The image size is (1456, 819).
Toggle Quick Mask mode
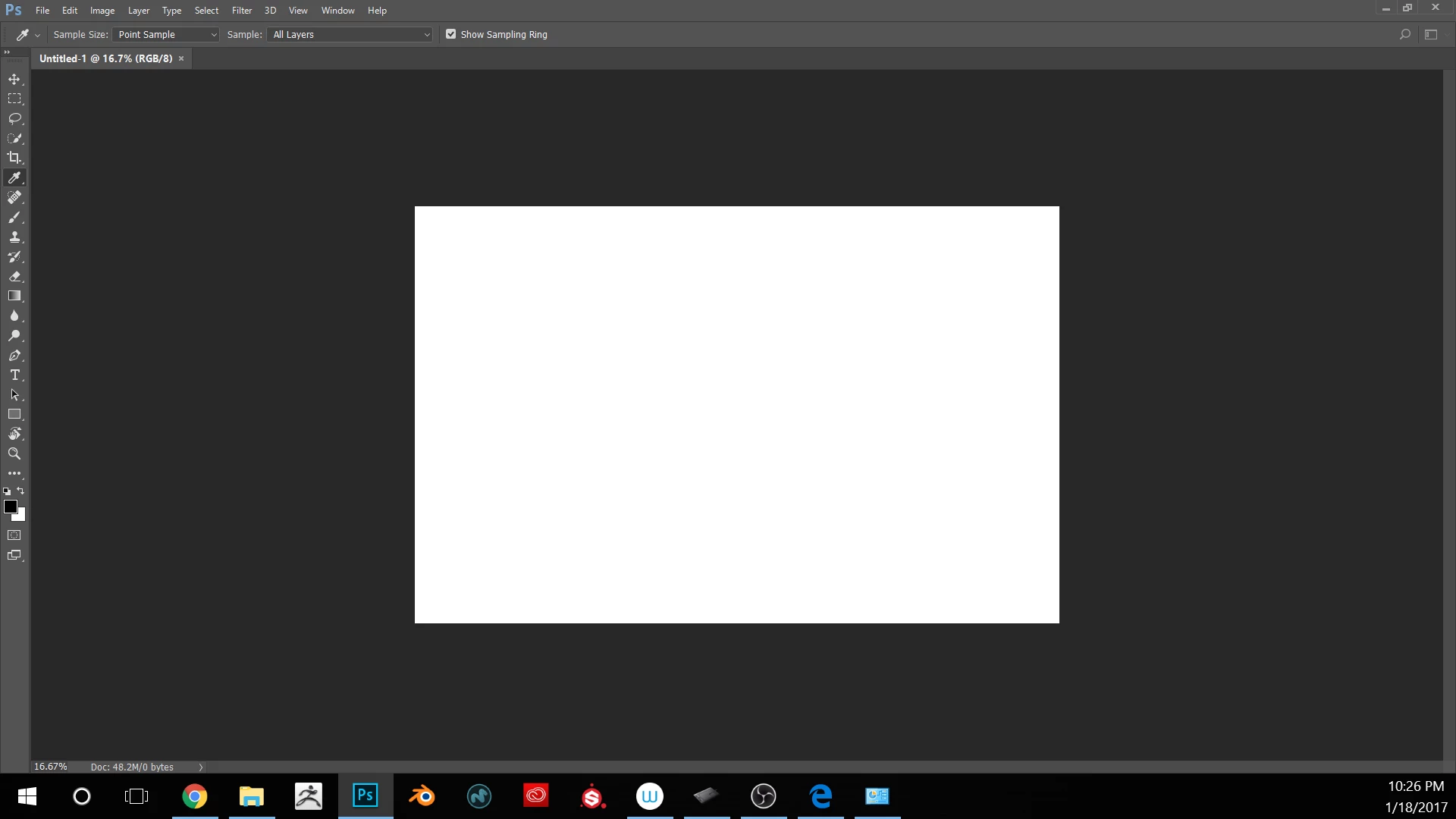(14, 535)
